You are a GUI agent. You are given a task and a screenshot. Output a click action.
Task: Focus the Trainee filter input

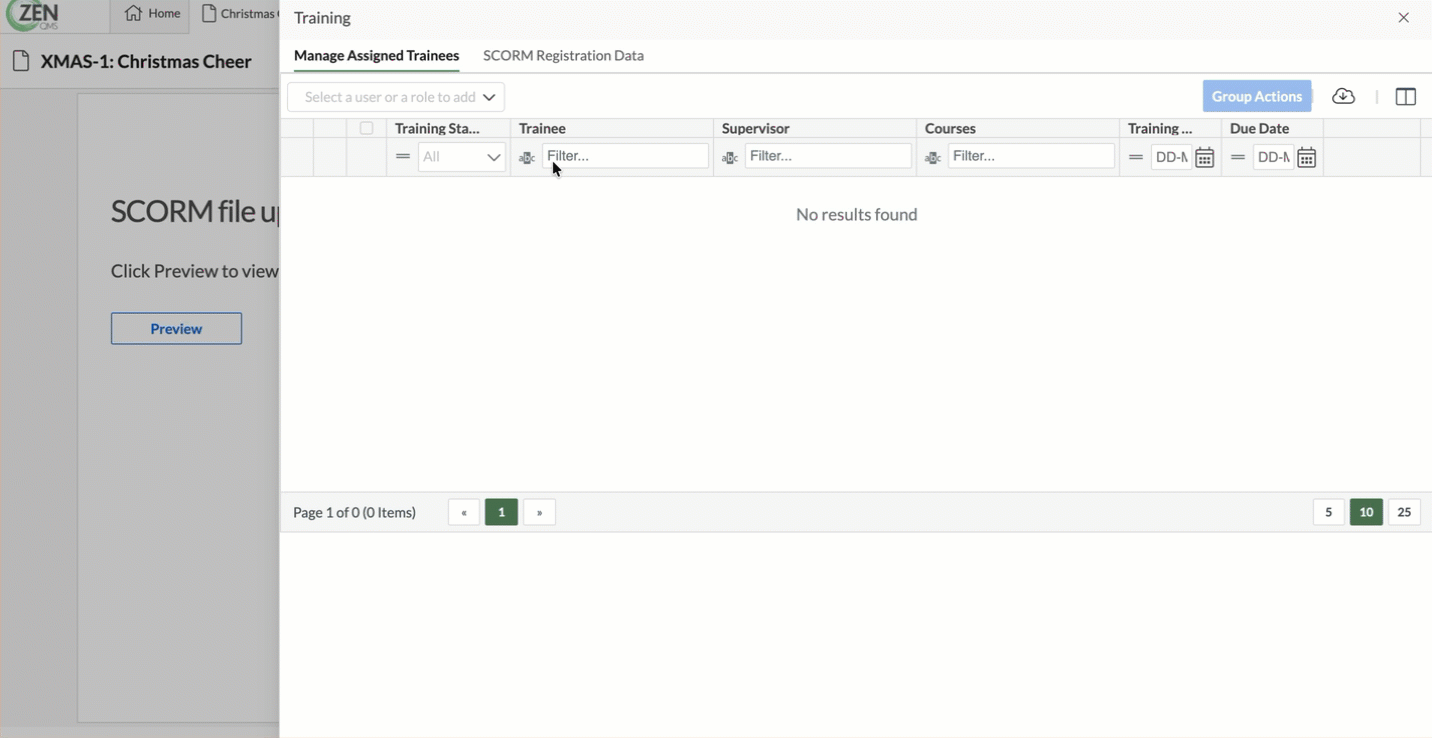coord(625,156)
